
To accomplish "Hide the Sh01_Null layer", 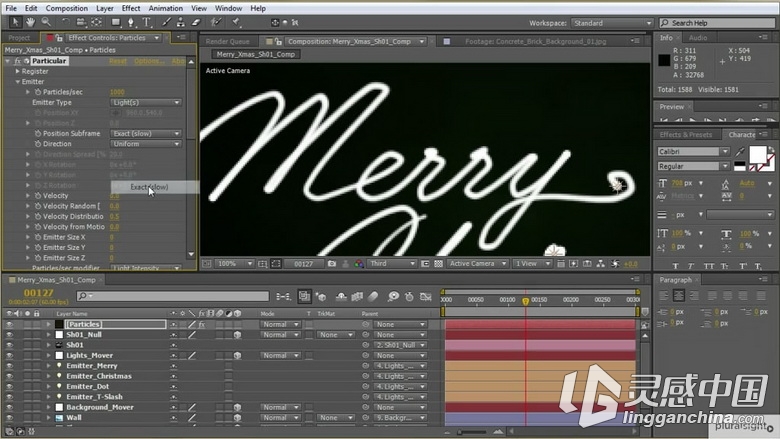I will 9,335.
